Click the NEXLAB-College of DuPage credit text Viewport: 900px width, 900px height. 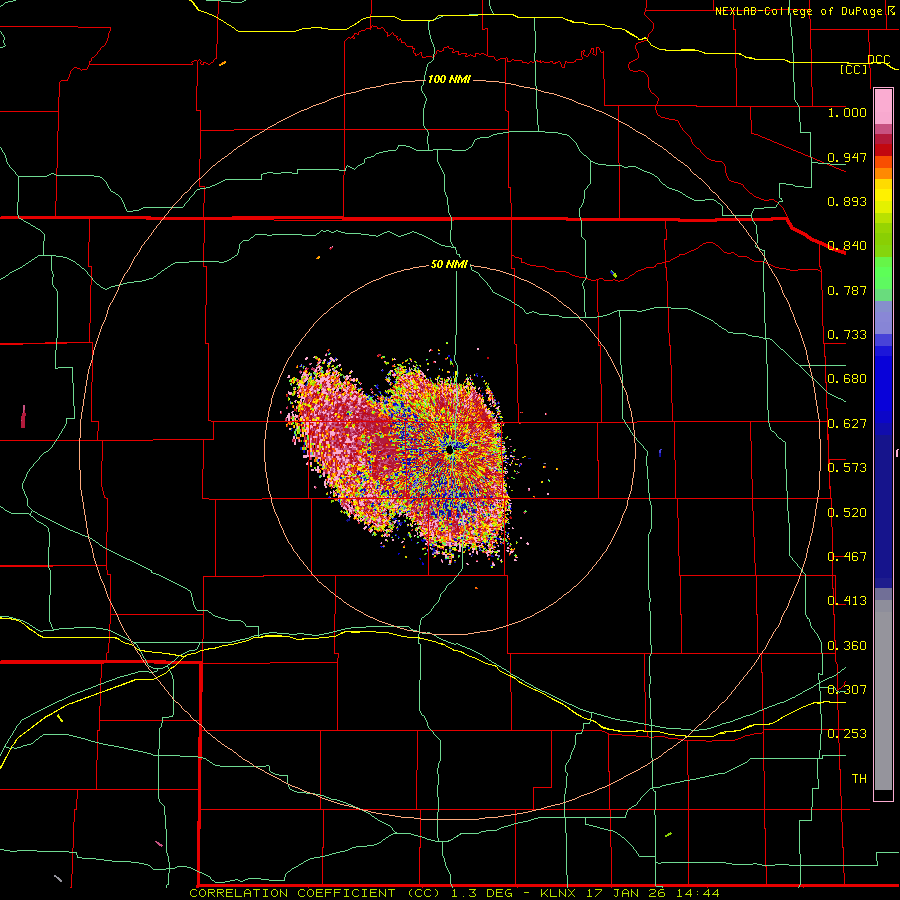[x=798, y=11]
